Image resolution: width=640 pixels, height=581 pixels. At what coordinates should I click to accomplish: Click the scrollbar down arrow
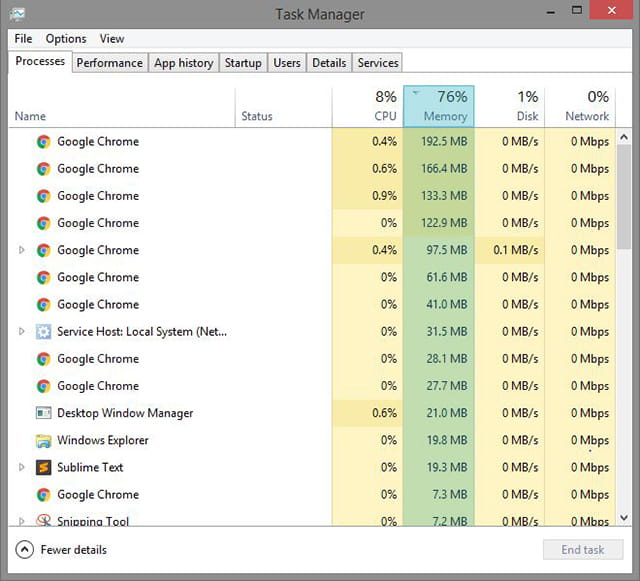tap(624, 518)
